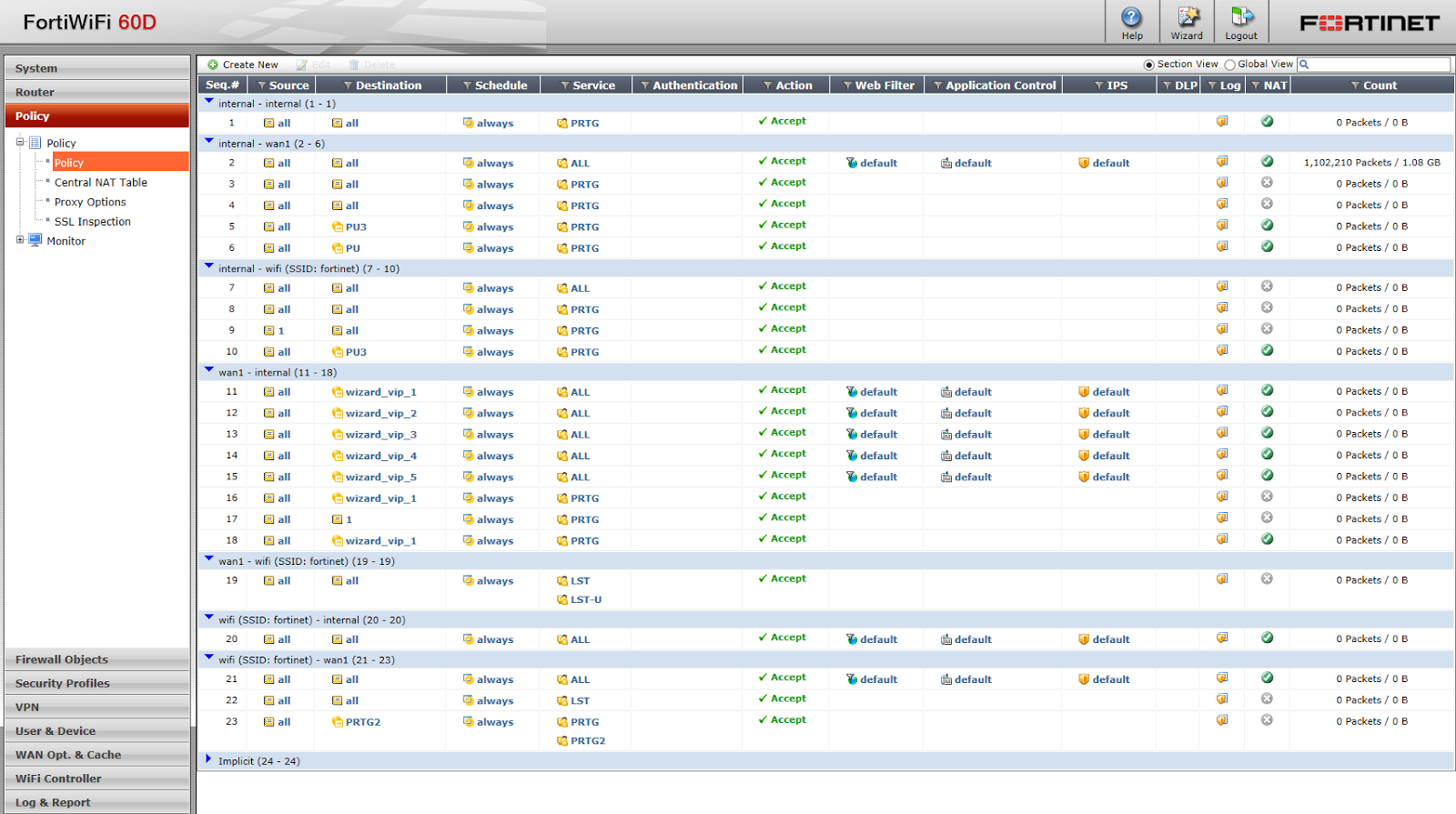Click the Create New plus icon

click(213, 65)
